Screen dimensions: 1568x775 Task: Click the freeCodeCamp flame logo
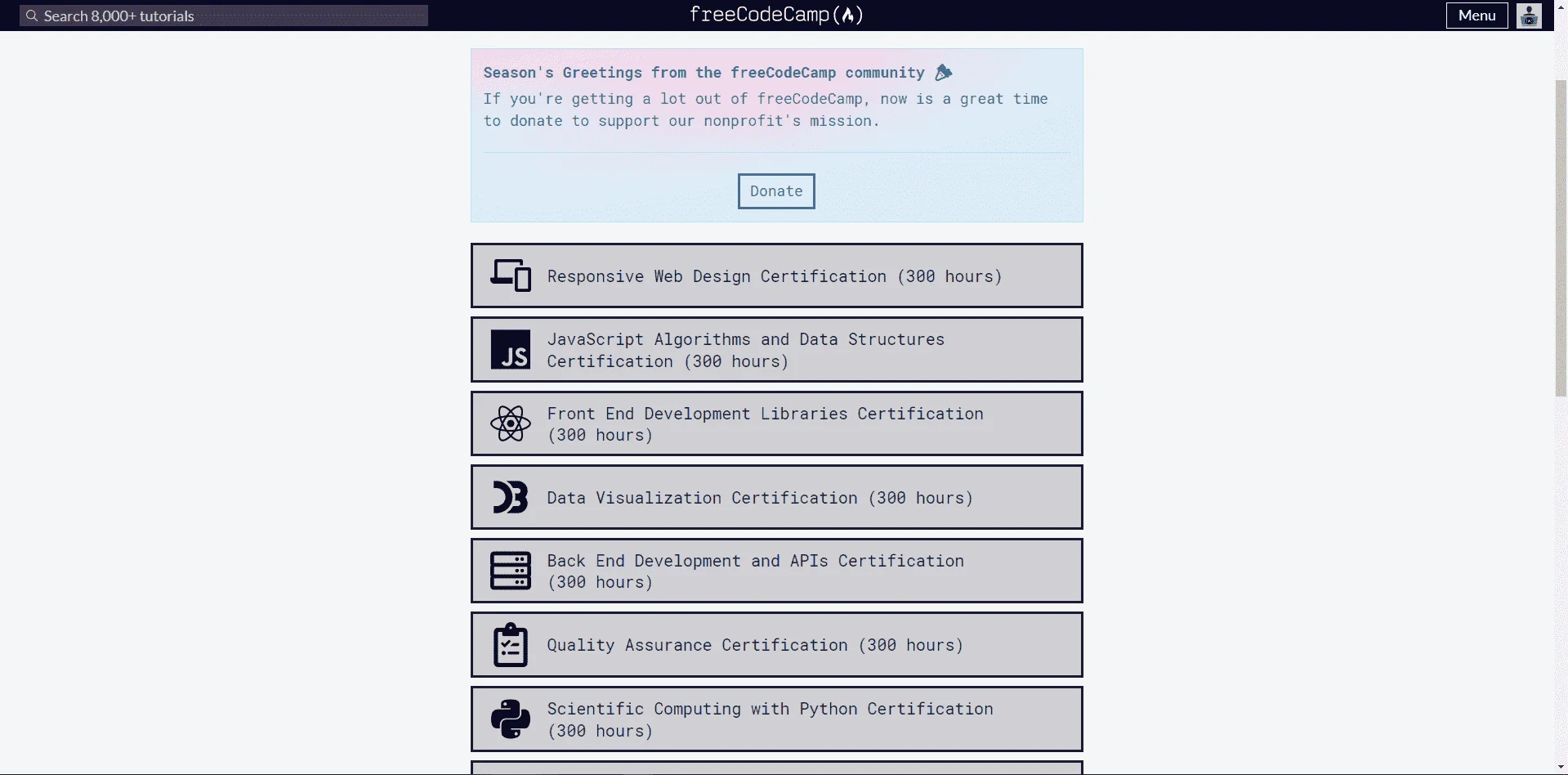(x=776, y=15)
